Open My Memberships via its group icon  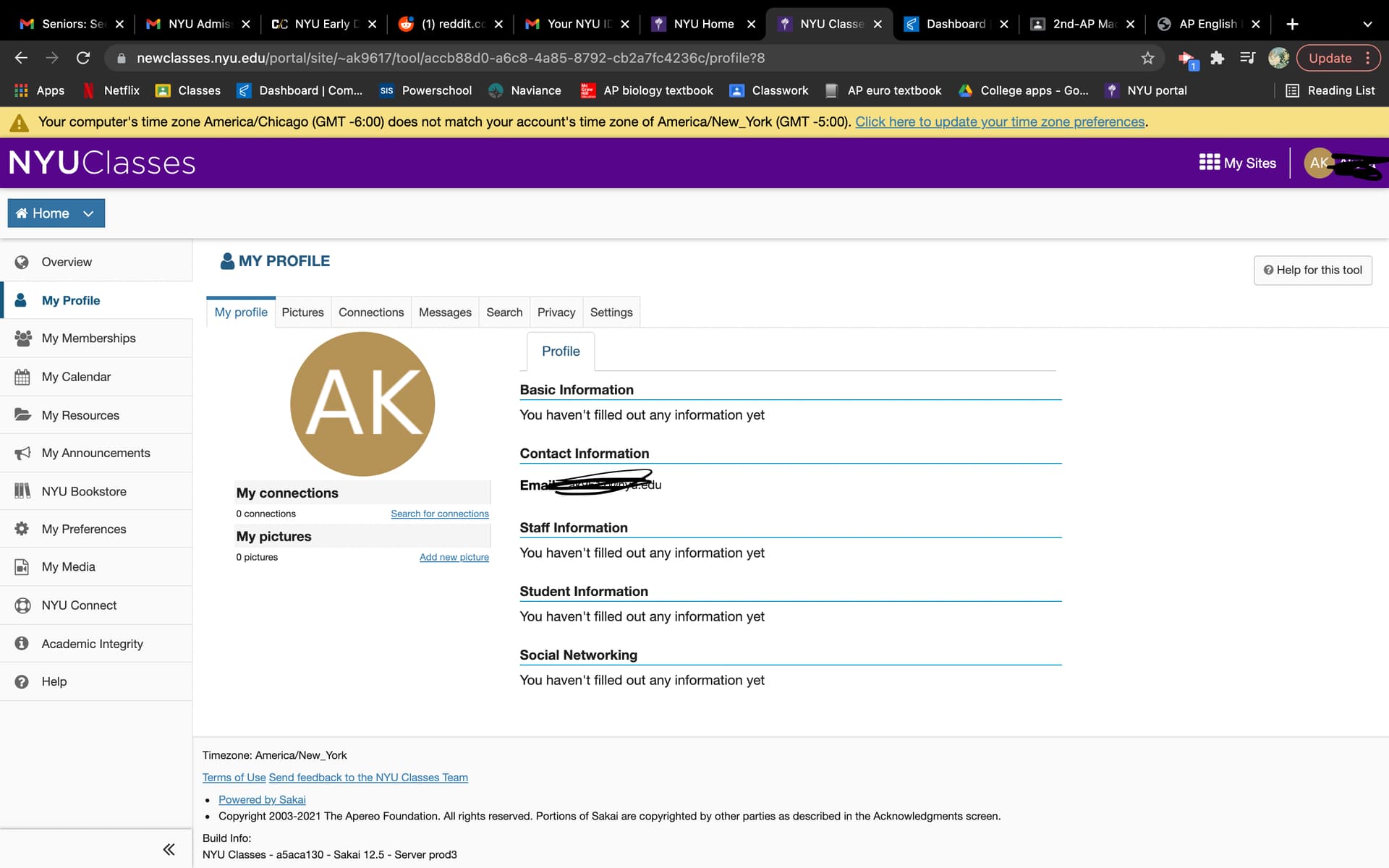(22, 338)
